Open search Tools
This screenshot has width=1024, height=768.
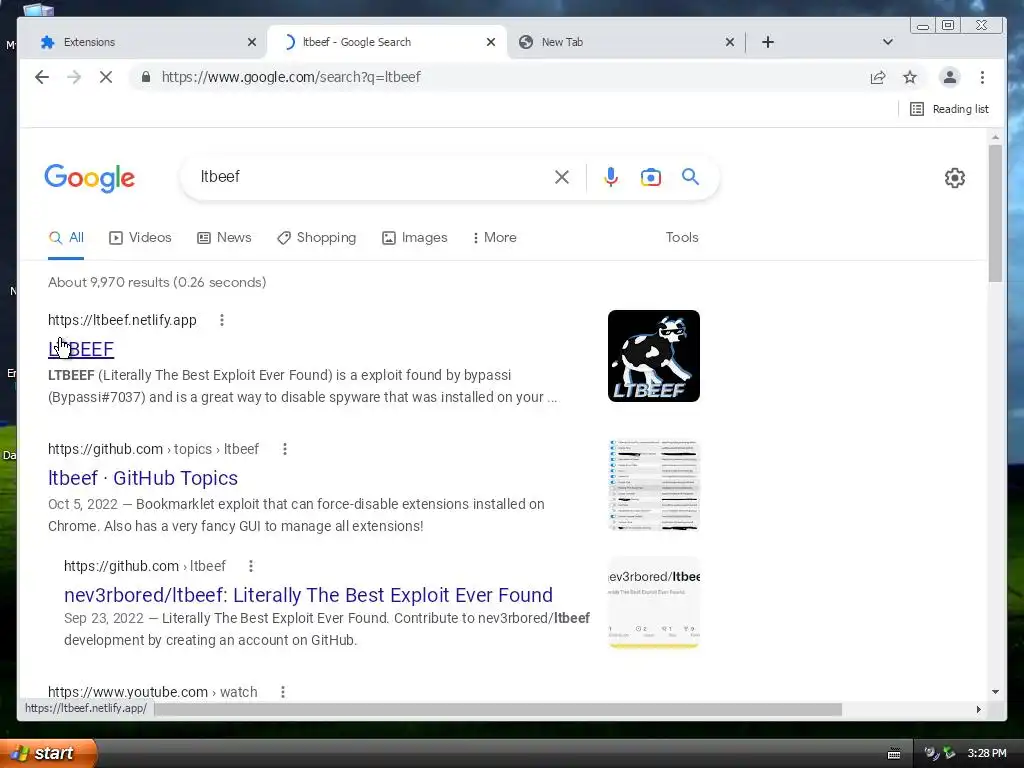coord(682,238)
